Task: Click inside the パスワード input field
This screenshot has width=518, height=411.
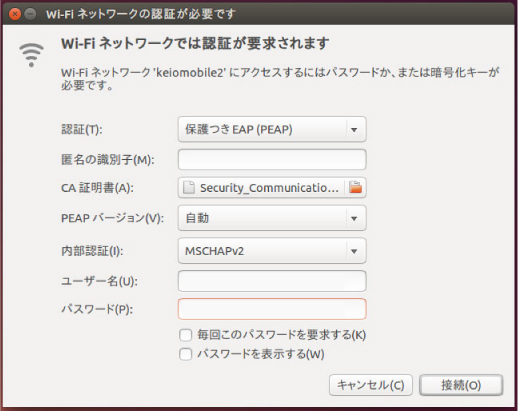Action: tap(272, 309)
